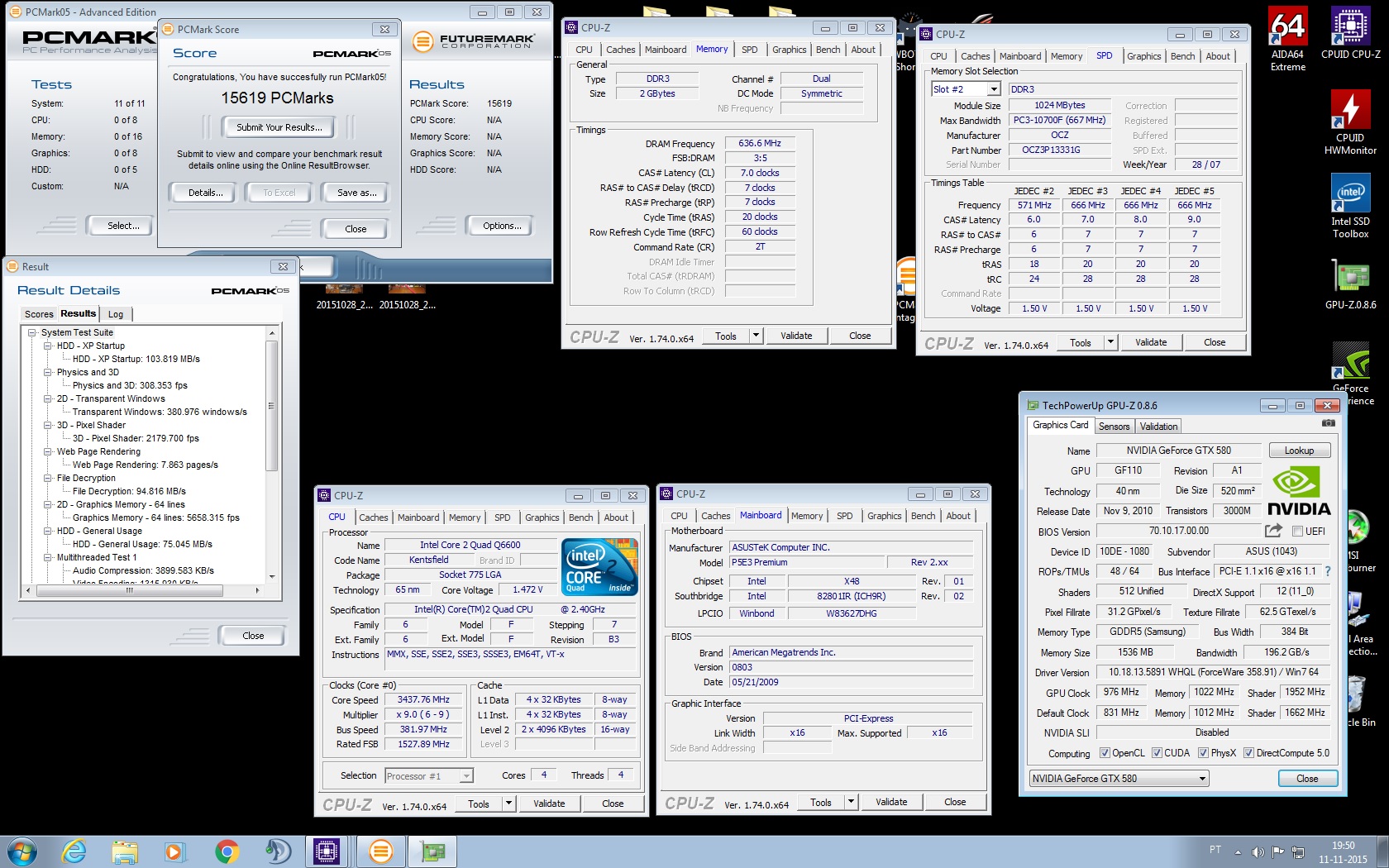Open Tools dropdown arrow in CPU-Z Mainboard window
1389x868 pixels.
[851, 802]
